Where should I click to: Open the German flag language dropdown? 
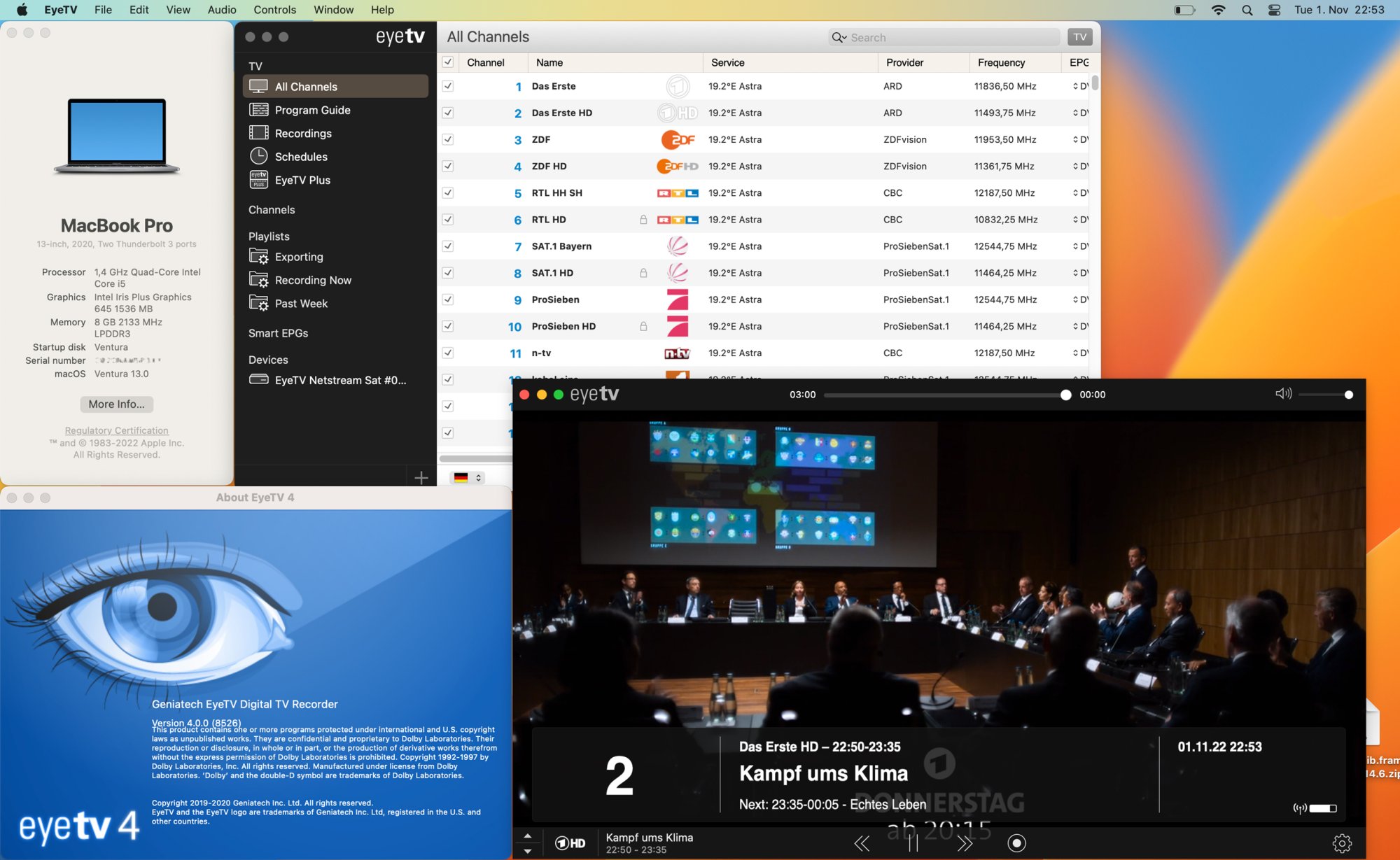[468, 478]
